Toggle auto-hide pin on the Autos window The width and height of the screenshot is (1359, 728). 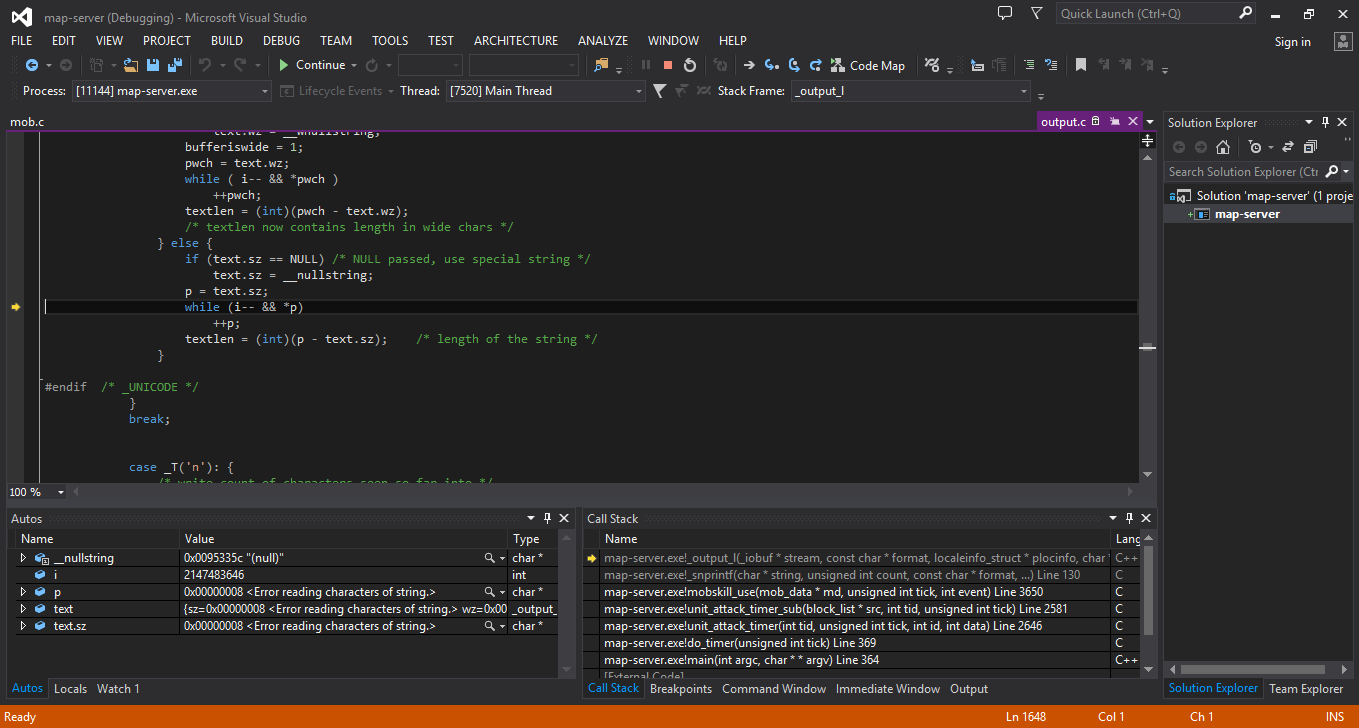[547, 518]
